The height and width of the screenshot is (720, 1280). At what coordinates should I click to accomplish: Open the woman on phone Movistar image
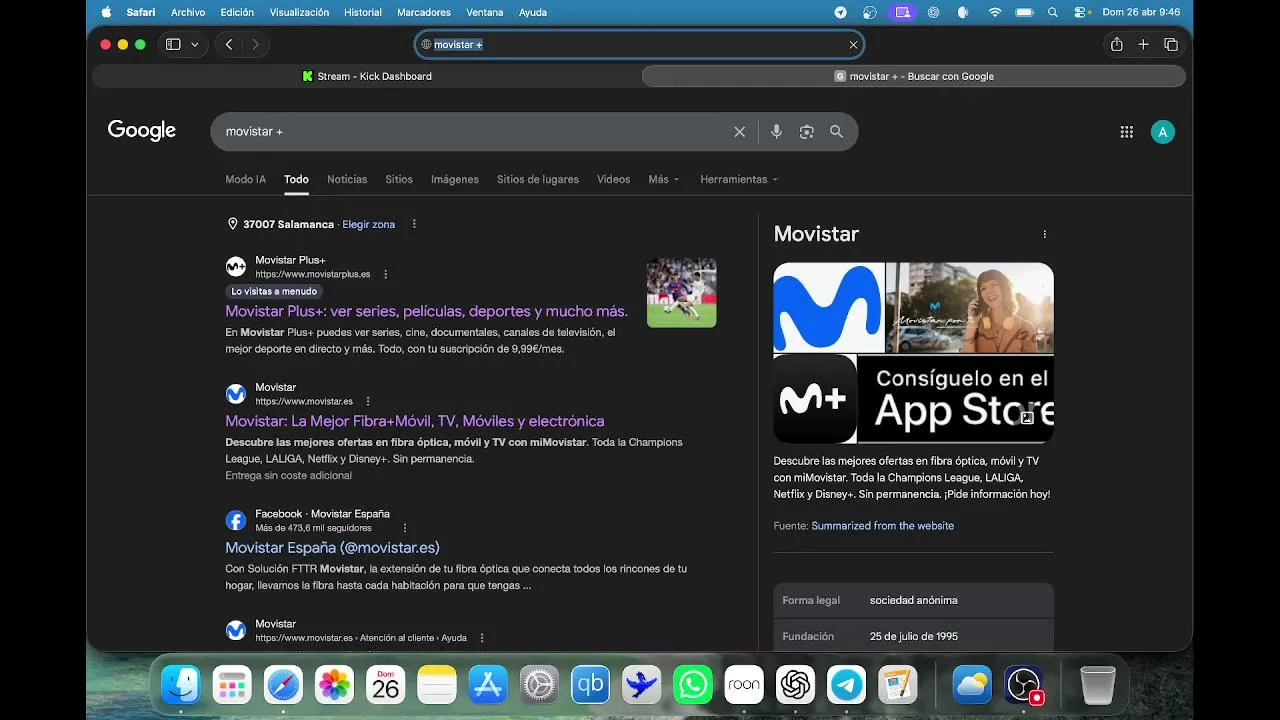(x=970, y=307)
